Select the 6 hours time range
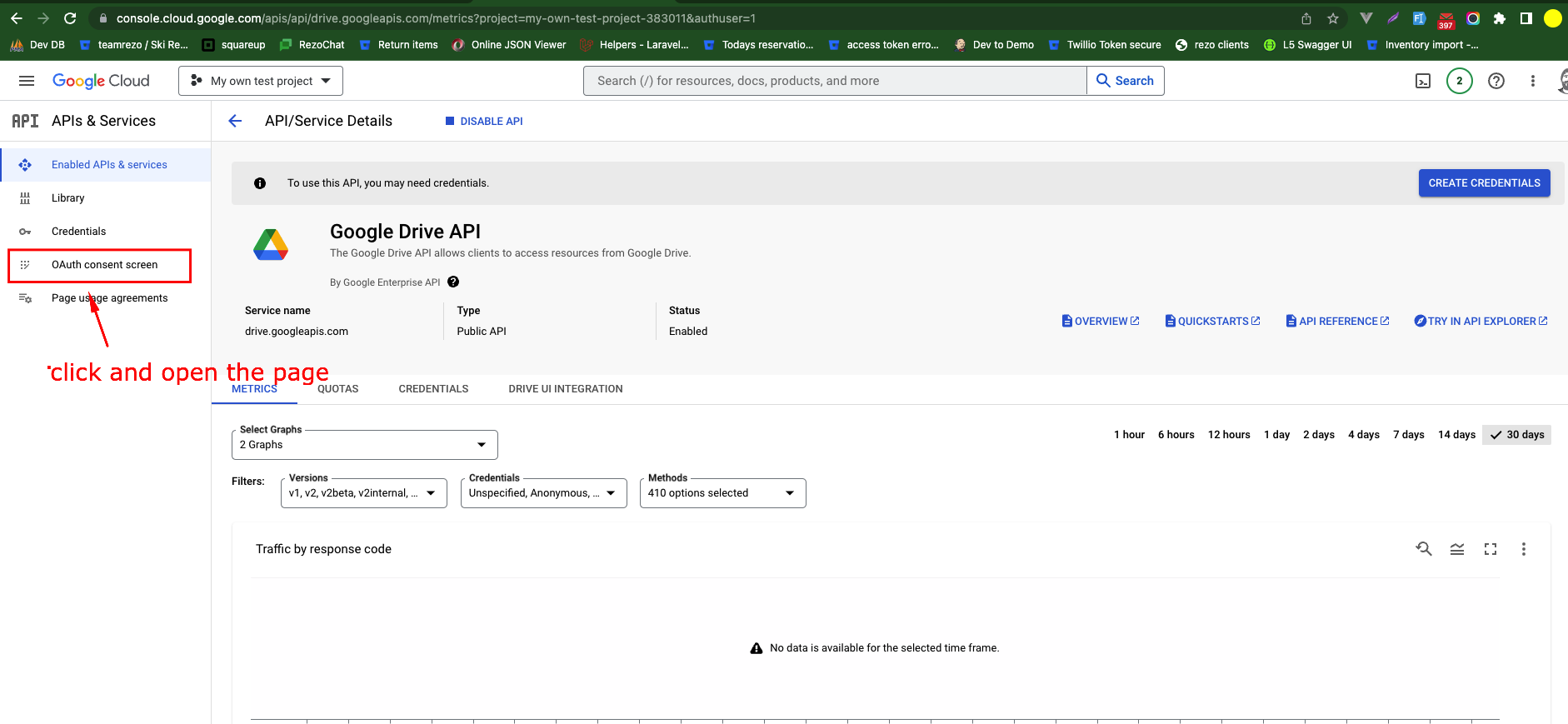The image size is (1568, 724). pos(1176,435)
